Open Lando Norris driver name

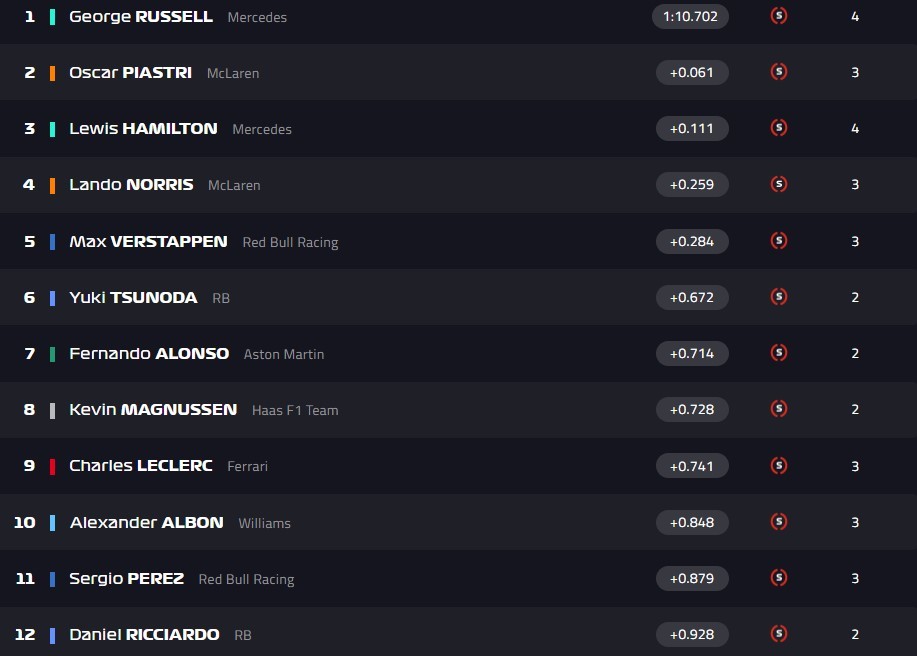click(x=131, y=185)
